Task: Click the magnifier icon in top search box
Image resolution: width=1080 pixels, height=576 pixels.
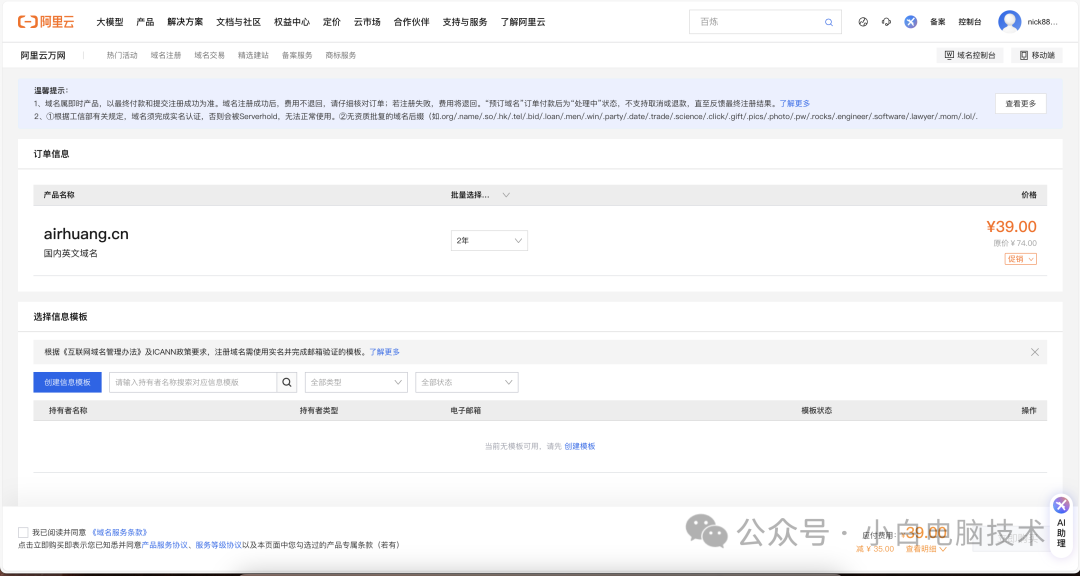Action: click(x=829, y=22)
